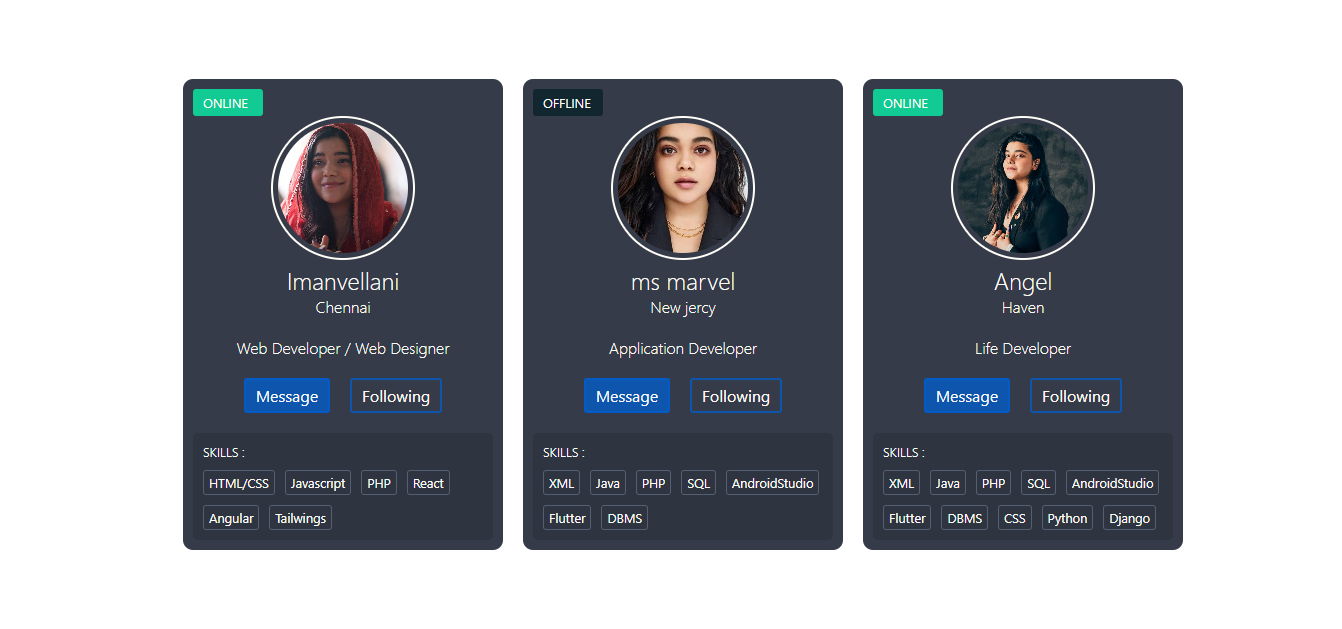Viewport: 1342px width, 629px height.
Task: Choose the Tailwings skill tag
Action: click(300, 518)
